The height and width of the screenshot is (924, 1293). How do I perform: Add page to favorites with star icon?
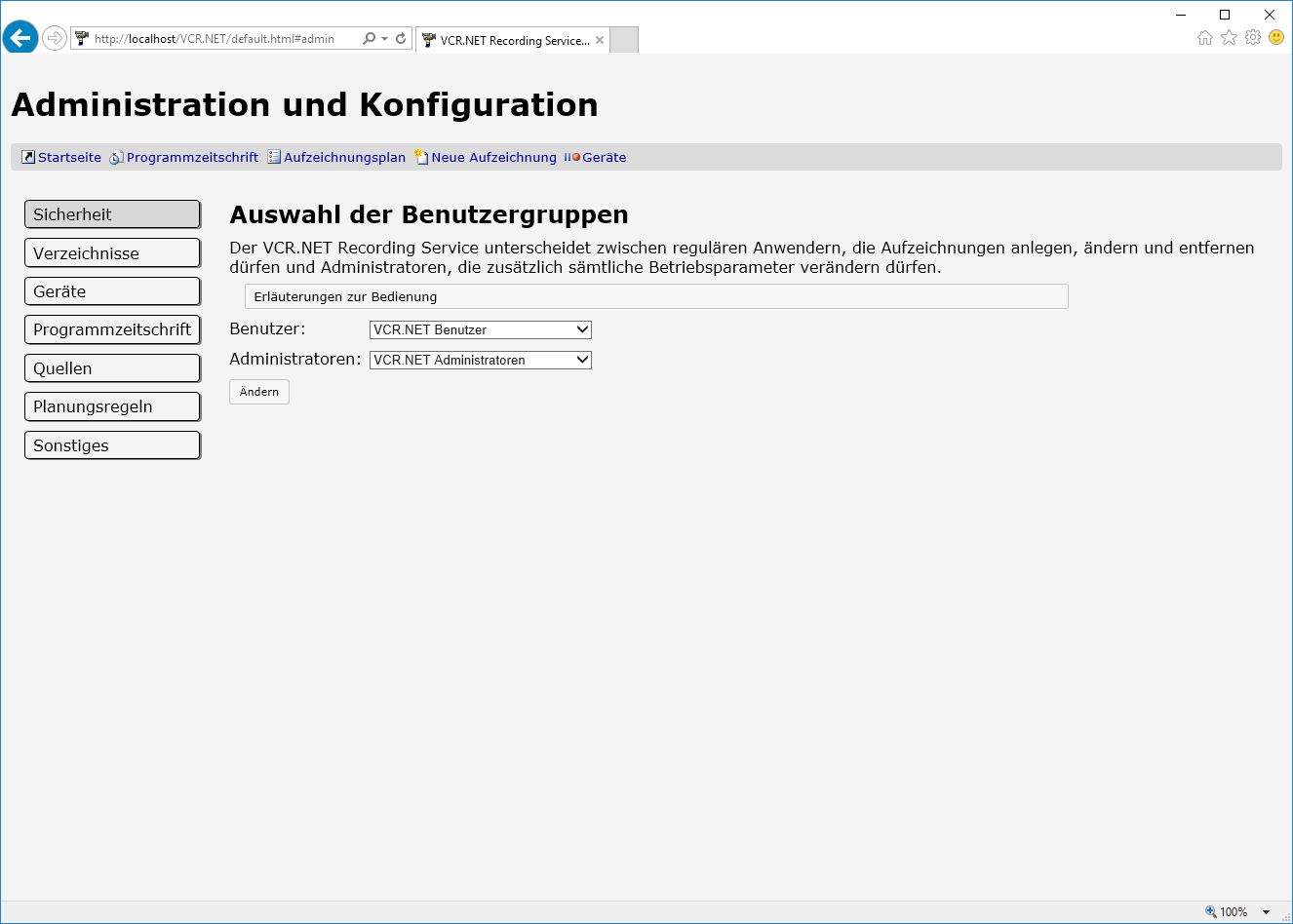tap(1229, 37)
